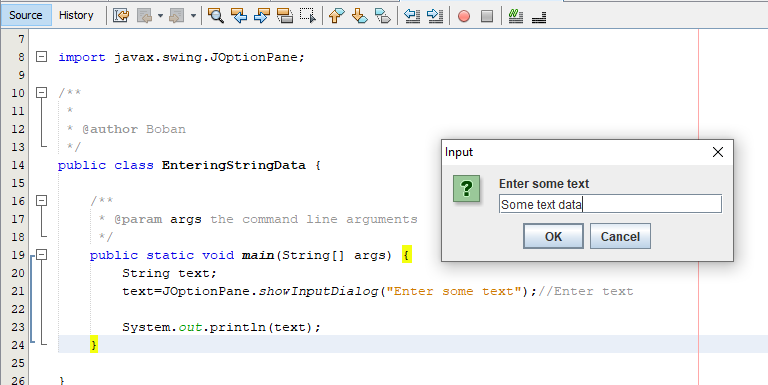This screenshot has width=768, height=385.
Task: Click line number 9 in the gutter
Action: 21,75
